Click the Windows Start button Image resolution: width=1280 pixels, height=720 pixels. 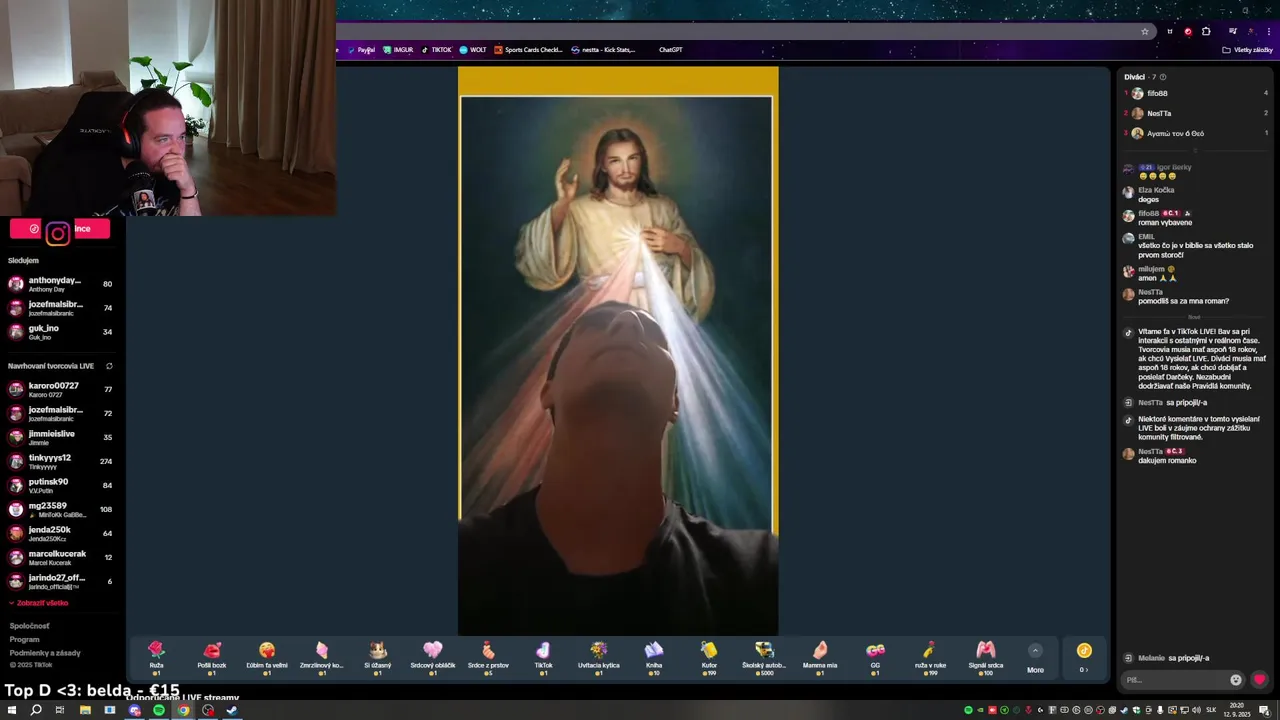pyautogui.click(x=12, y=710)
